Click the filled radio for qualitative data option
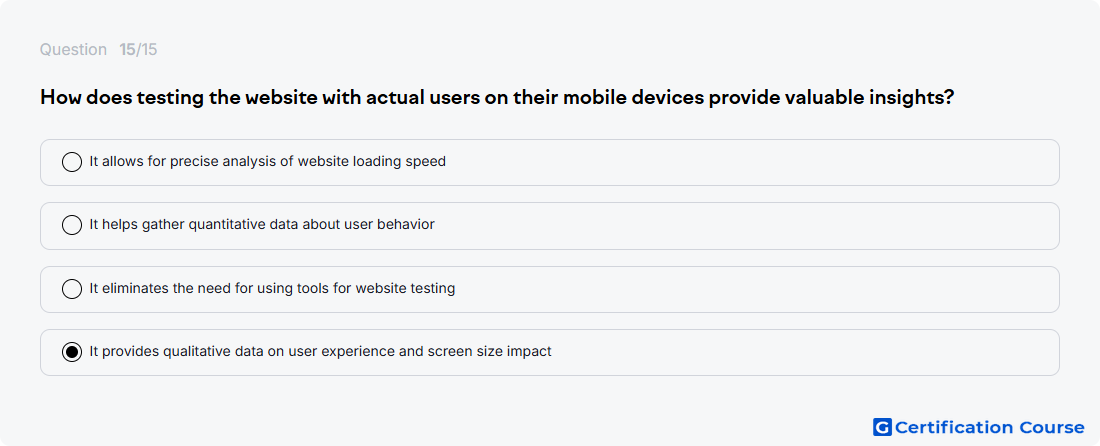 pos(72,352)
